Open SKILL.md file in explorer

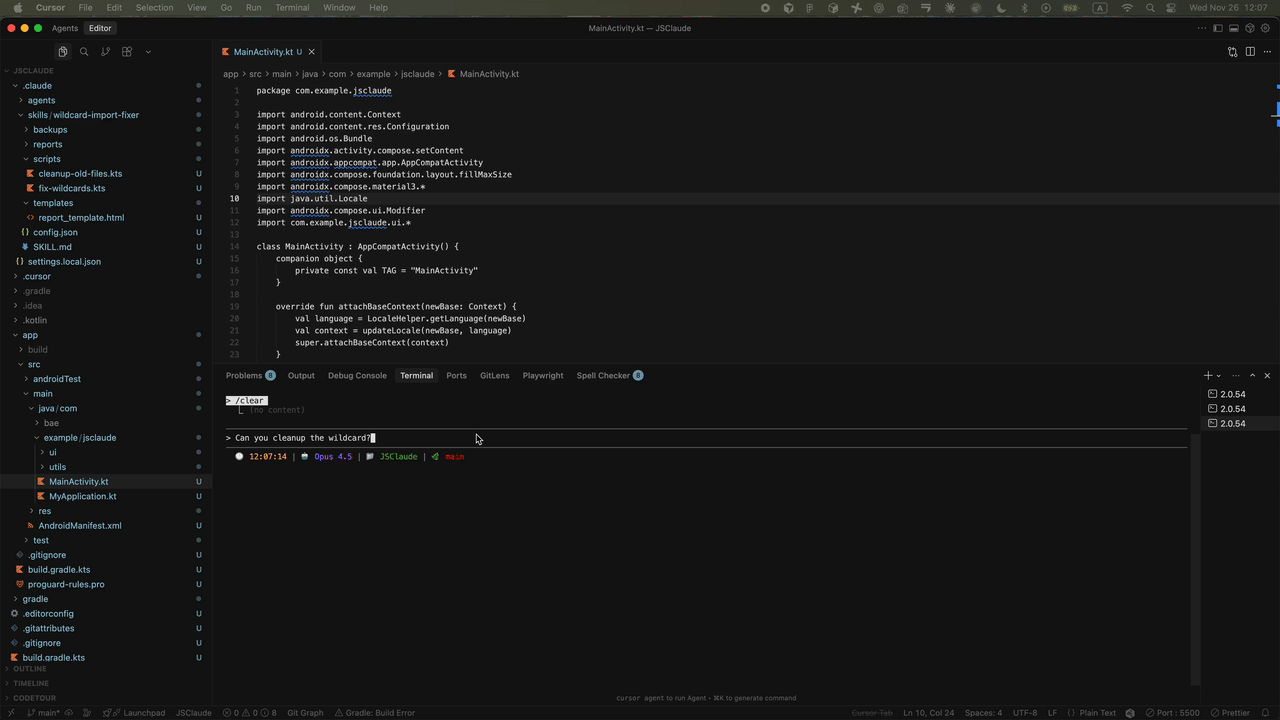point(52,247)
